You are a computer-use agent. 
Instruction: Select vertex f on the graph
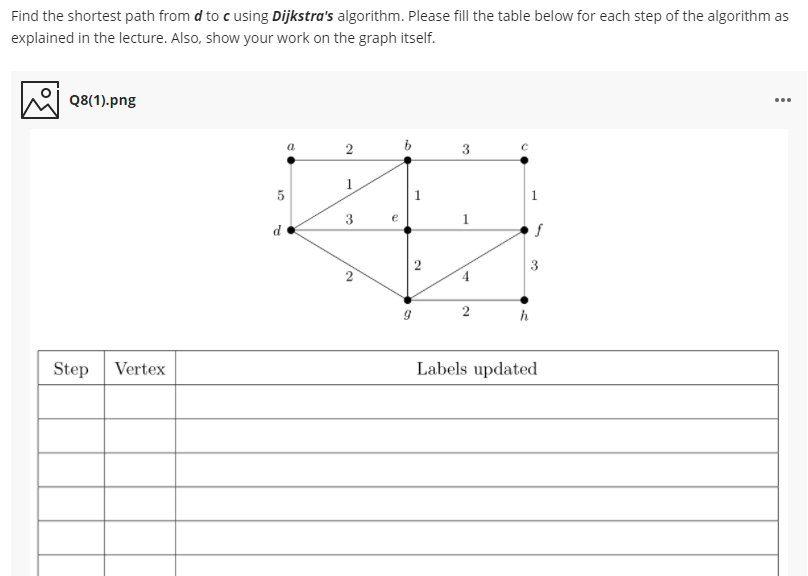point(523,229)
